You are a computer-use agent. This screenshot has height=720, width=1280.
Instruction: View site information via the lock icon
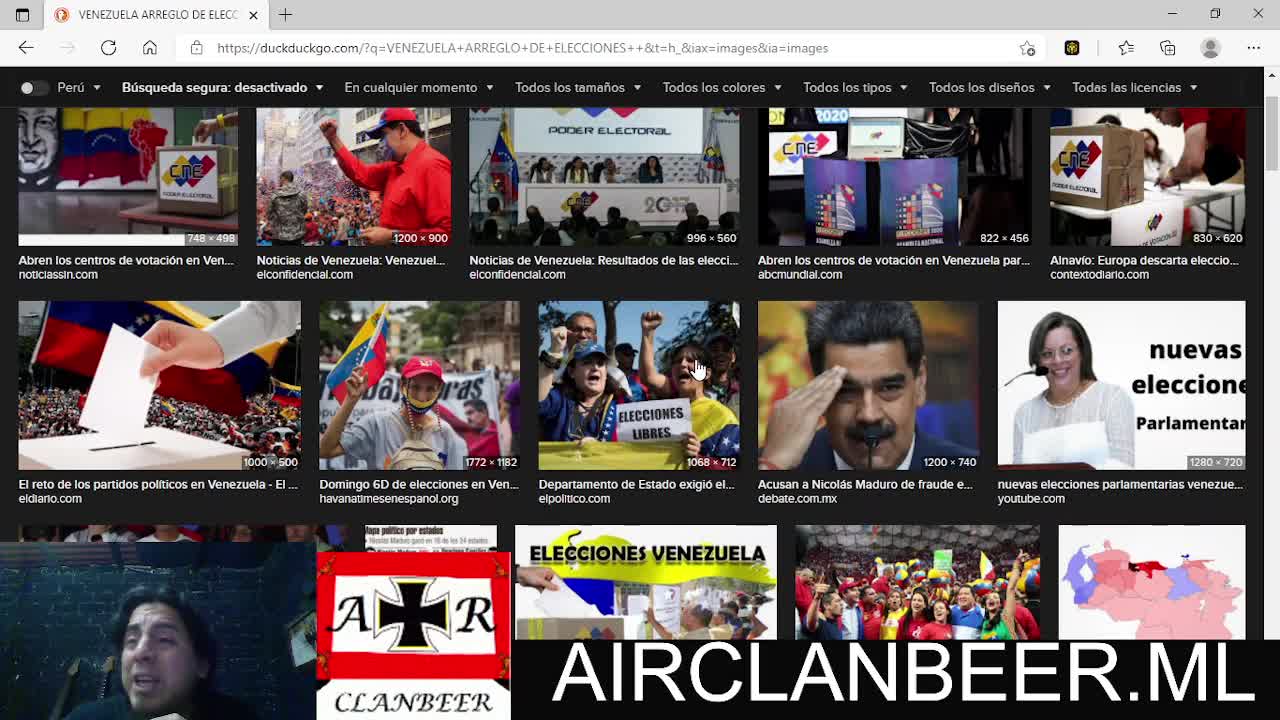196,48
